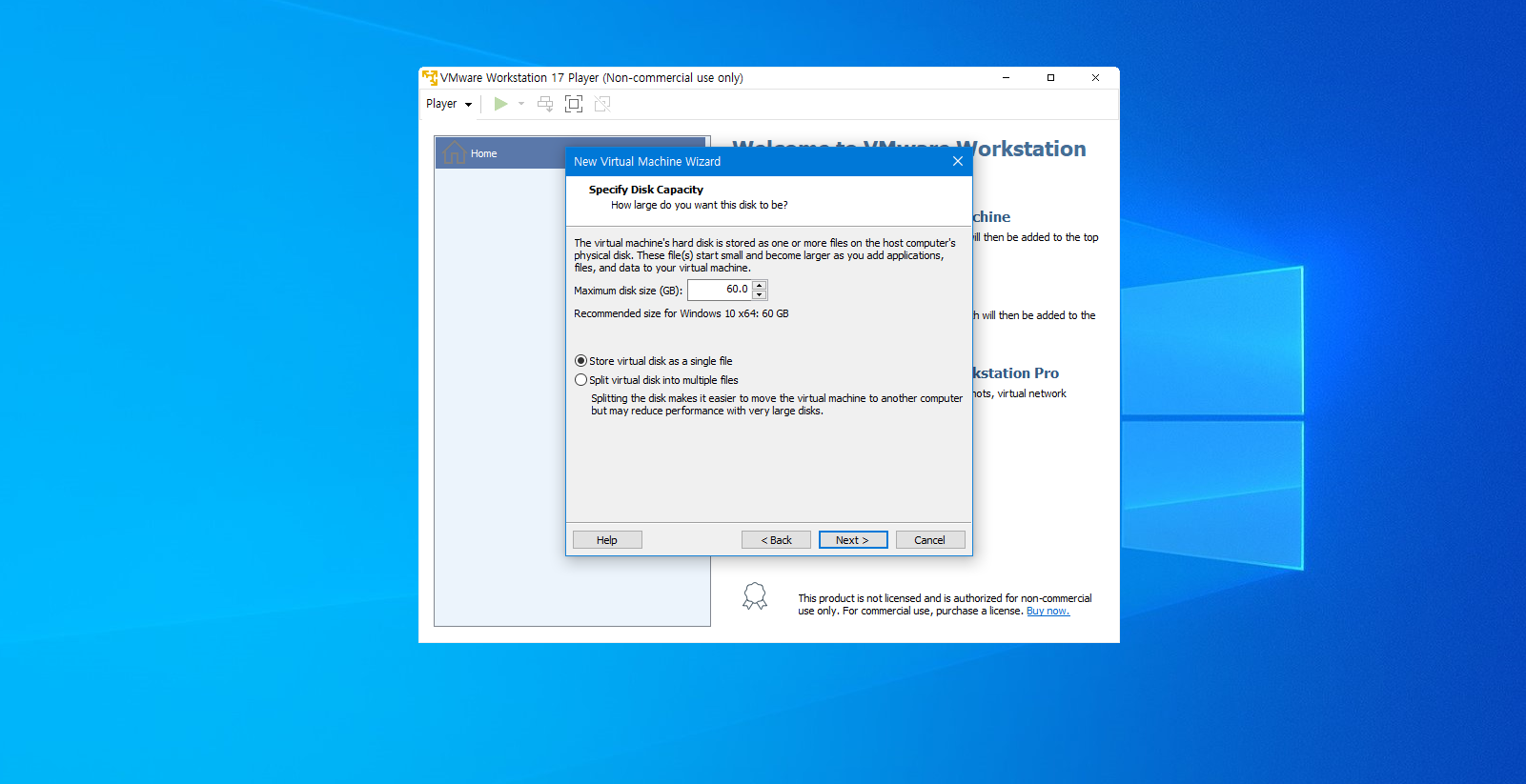Click the Enter full screen mode icon
This screenshot has height=784, width=1526.
(574, 104)
